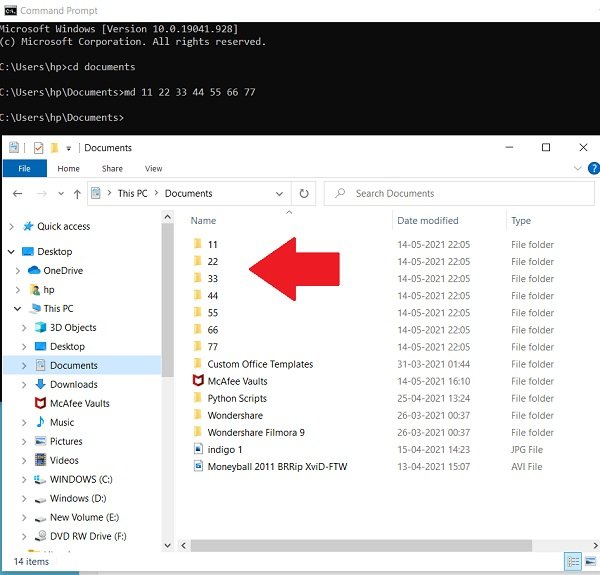Click the Search Documents input field

coord(459,194)
